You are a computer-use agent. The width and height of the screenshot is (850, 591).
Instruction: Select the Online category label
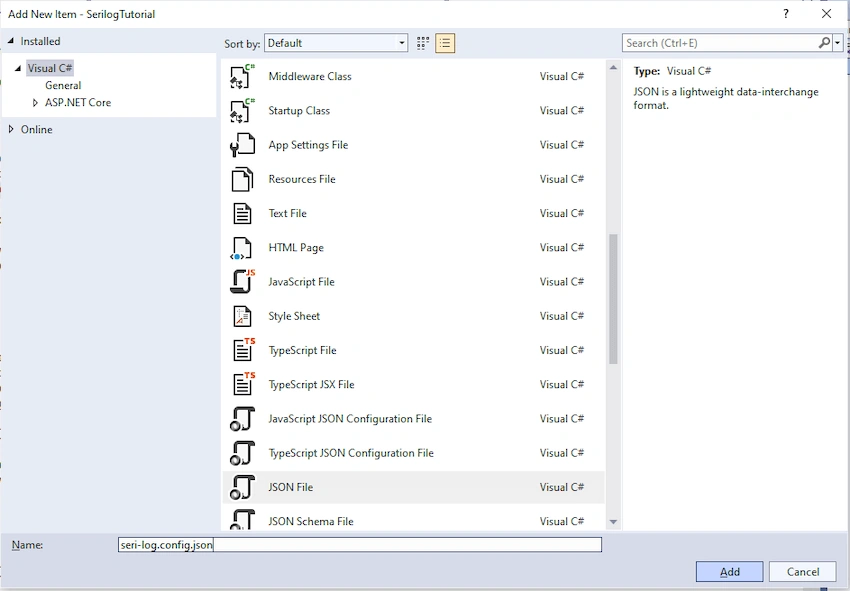[x=36, y=130]
